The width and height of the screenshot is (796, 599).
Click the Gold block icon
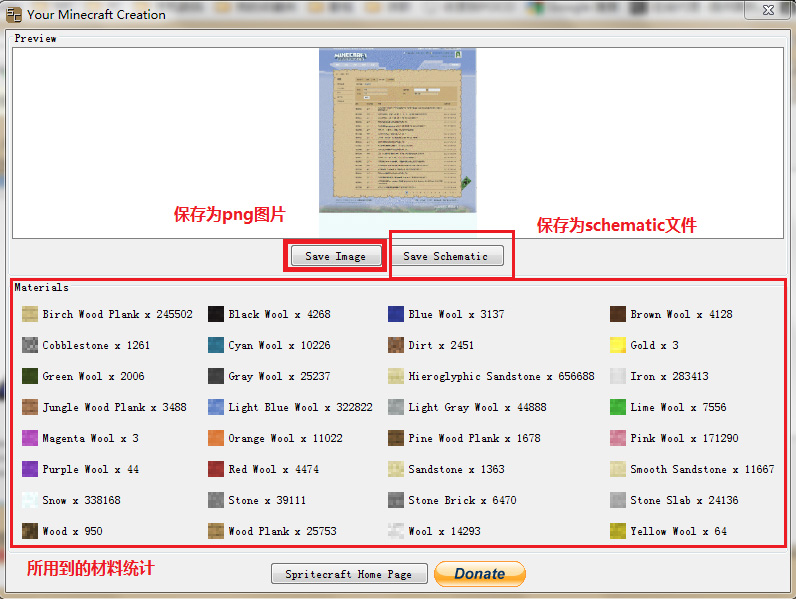618,345
